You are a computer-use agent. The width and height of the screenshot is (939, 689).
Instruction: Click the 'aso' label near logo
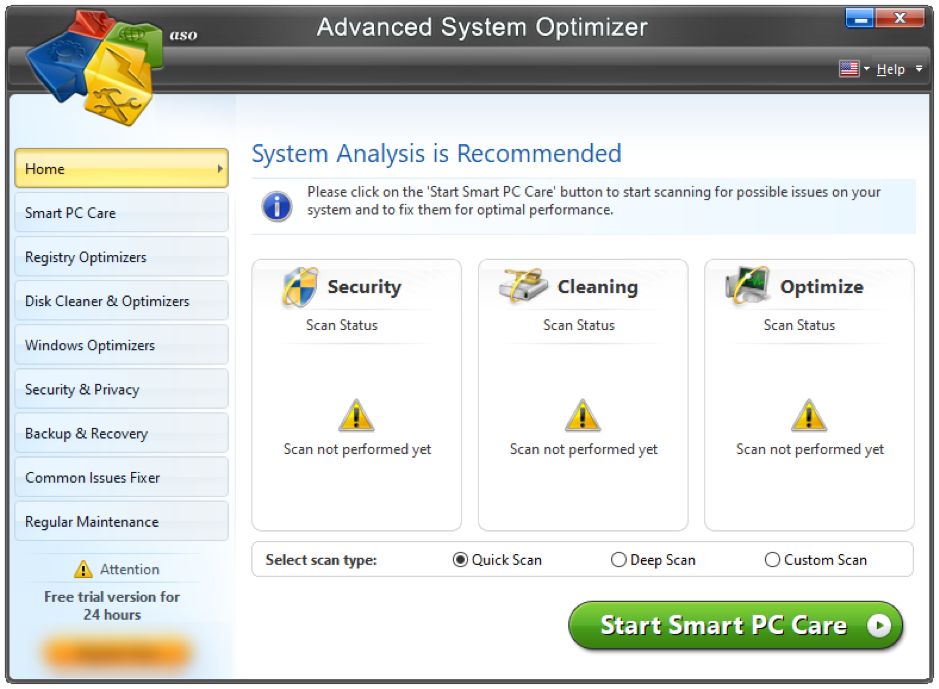point(183,35)
